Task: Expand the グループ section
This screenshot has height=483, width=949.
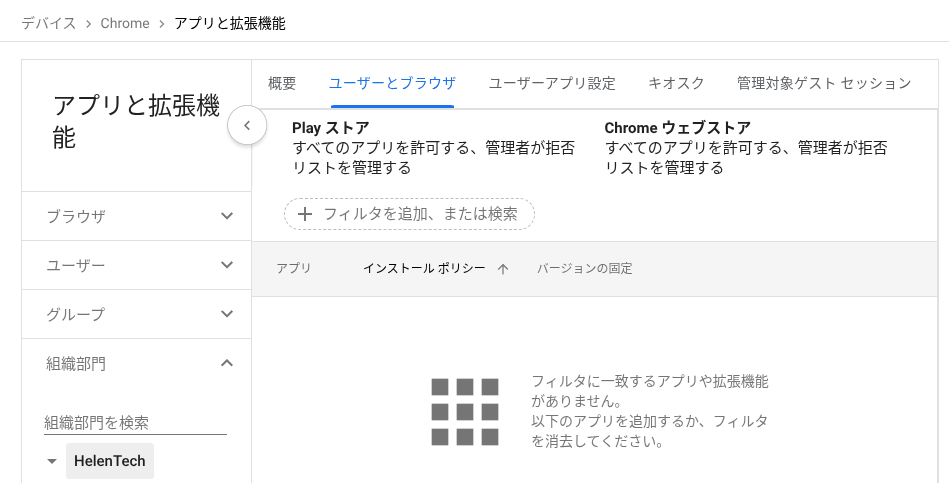Action: tap(227, 314)
